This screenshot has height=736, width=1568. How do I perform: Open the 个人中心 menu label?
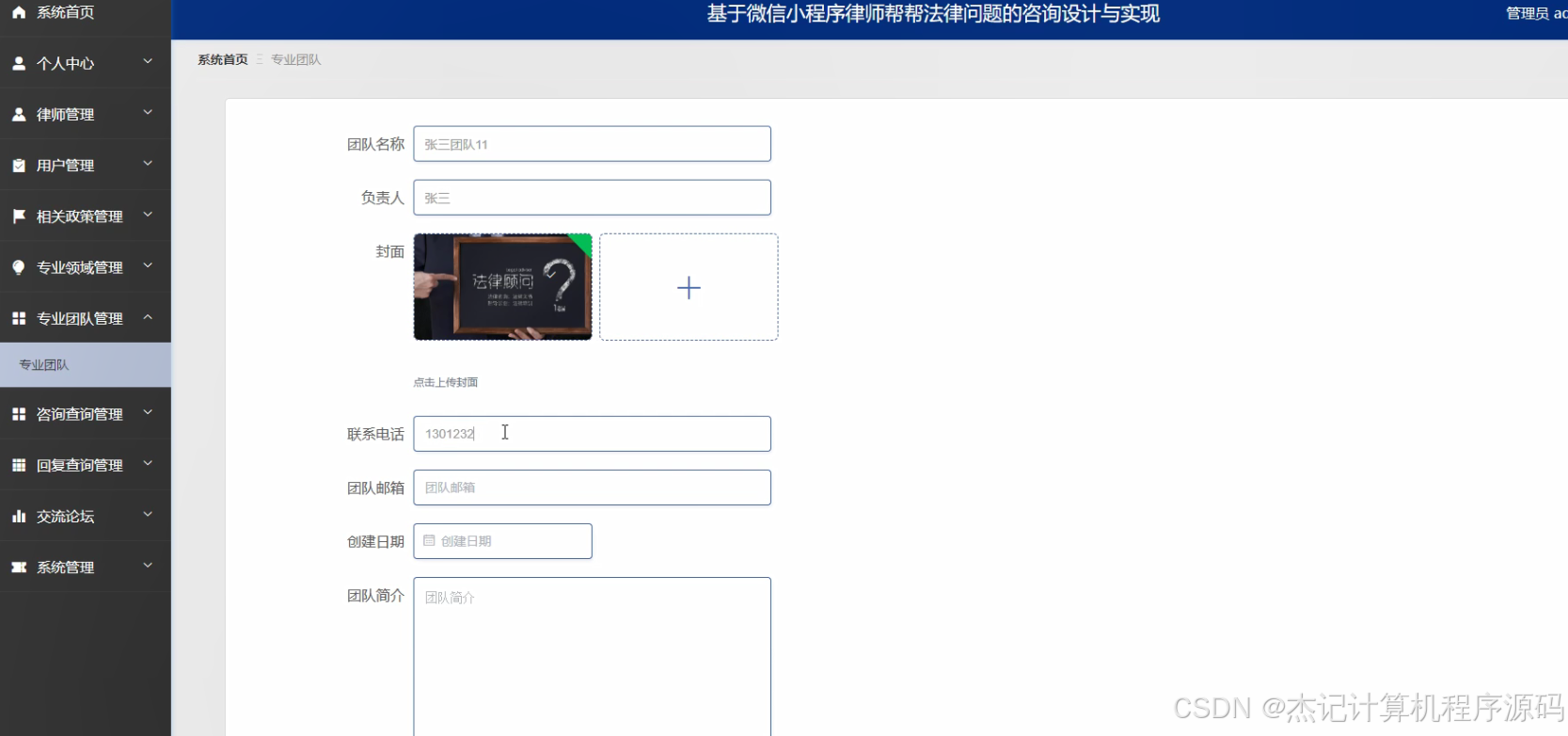click(66, 63)
